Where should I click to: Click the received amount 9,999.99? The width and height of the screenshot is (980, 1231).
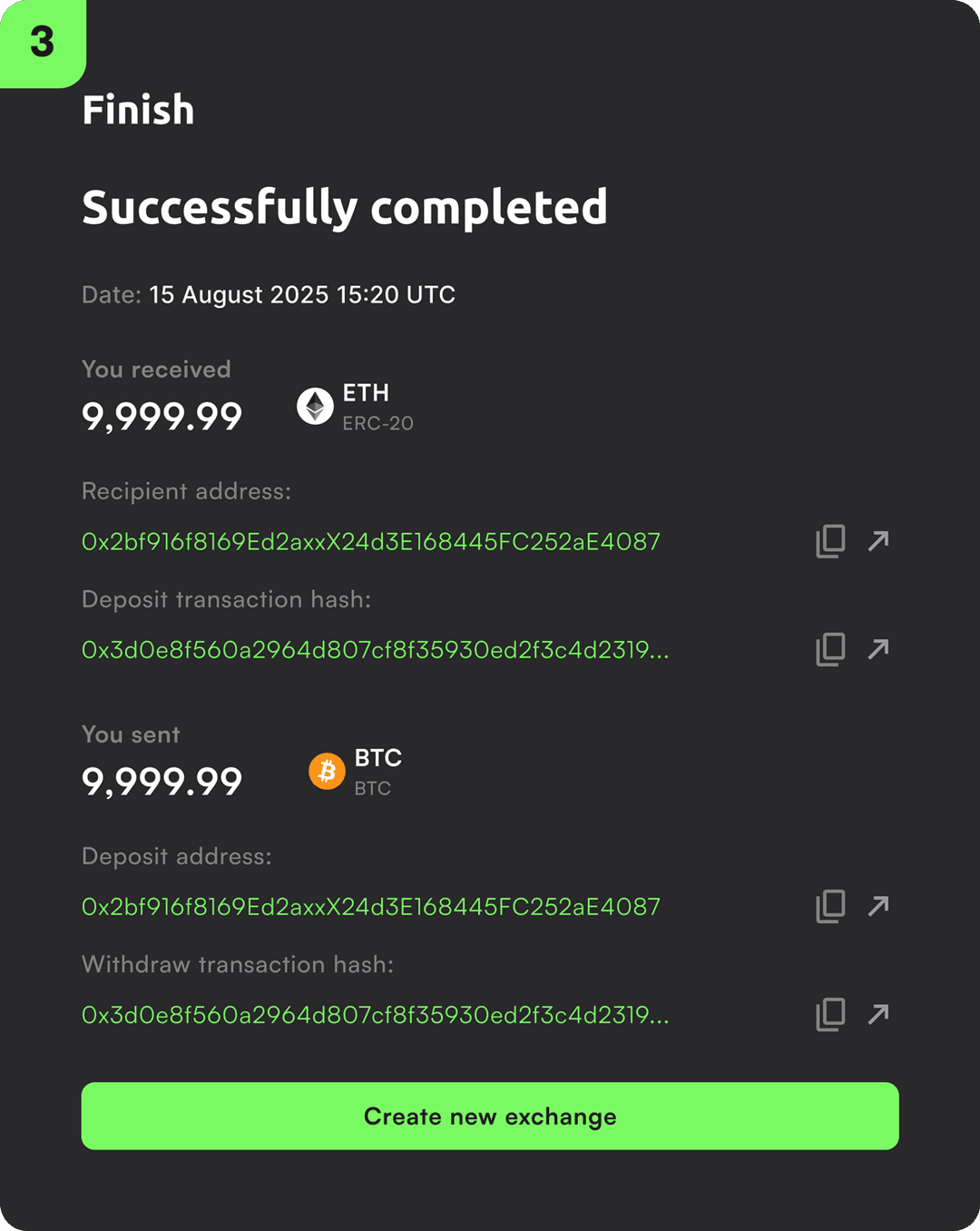click(162, 417)
